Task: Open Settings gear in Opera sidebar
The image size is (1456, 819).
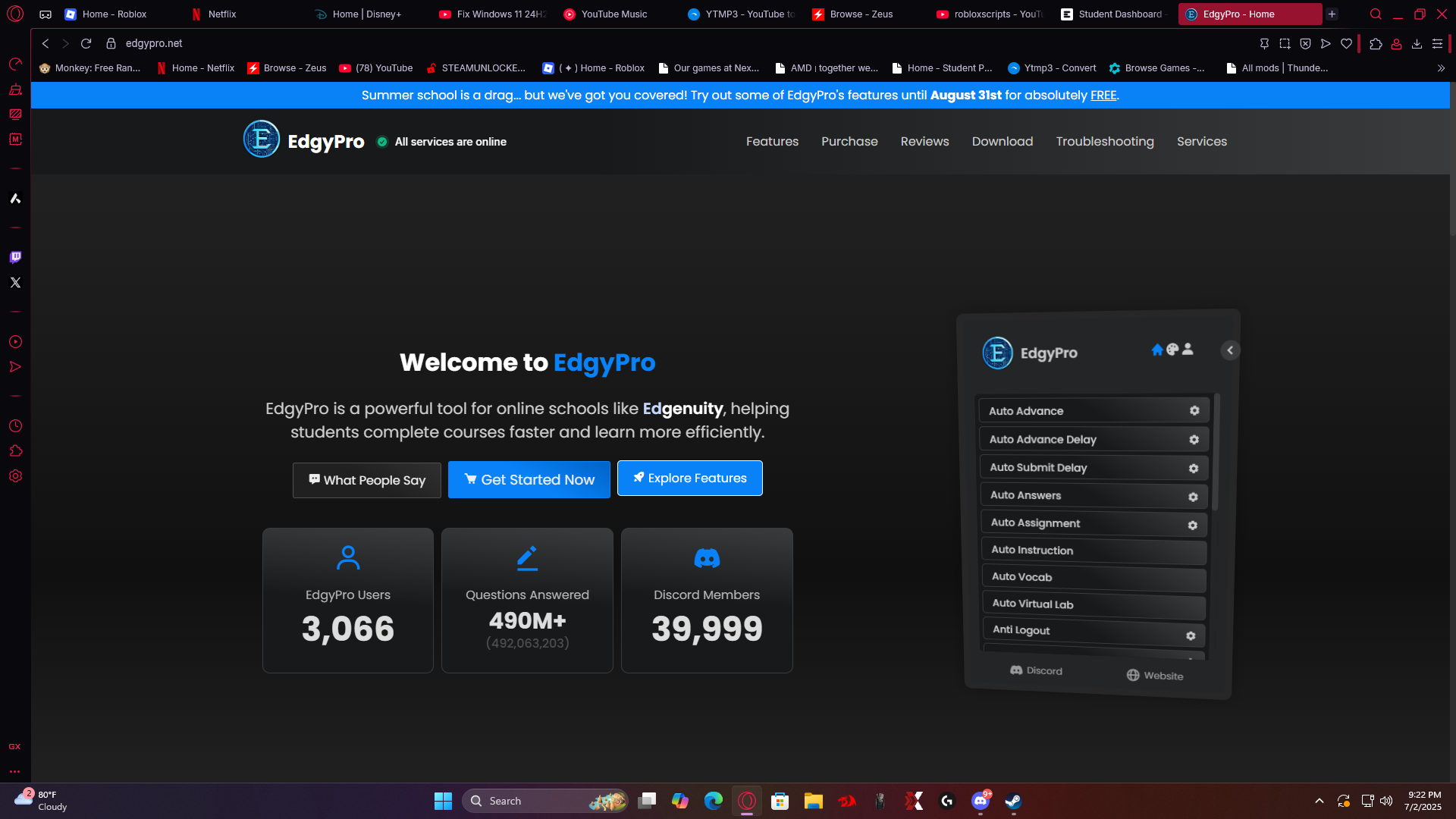Action: click(15, 475)
